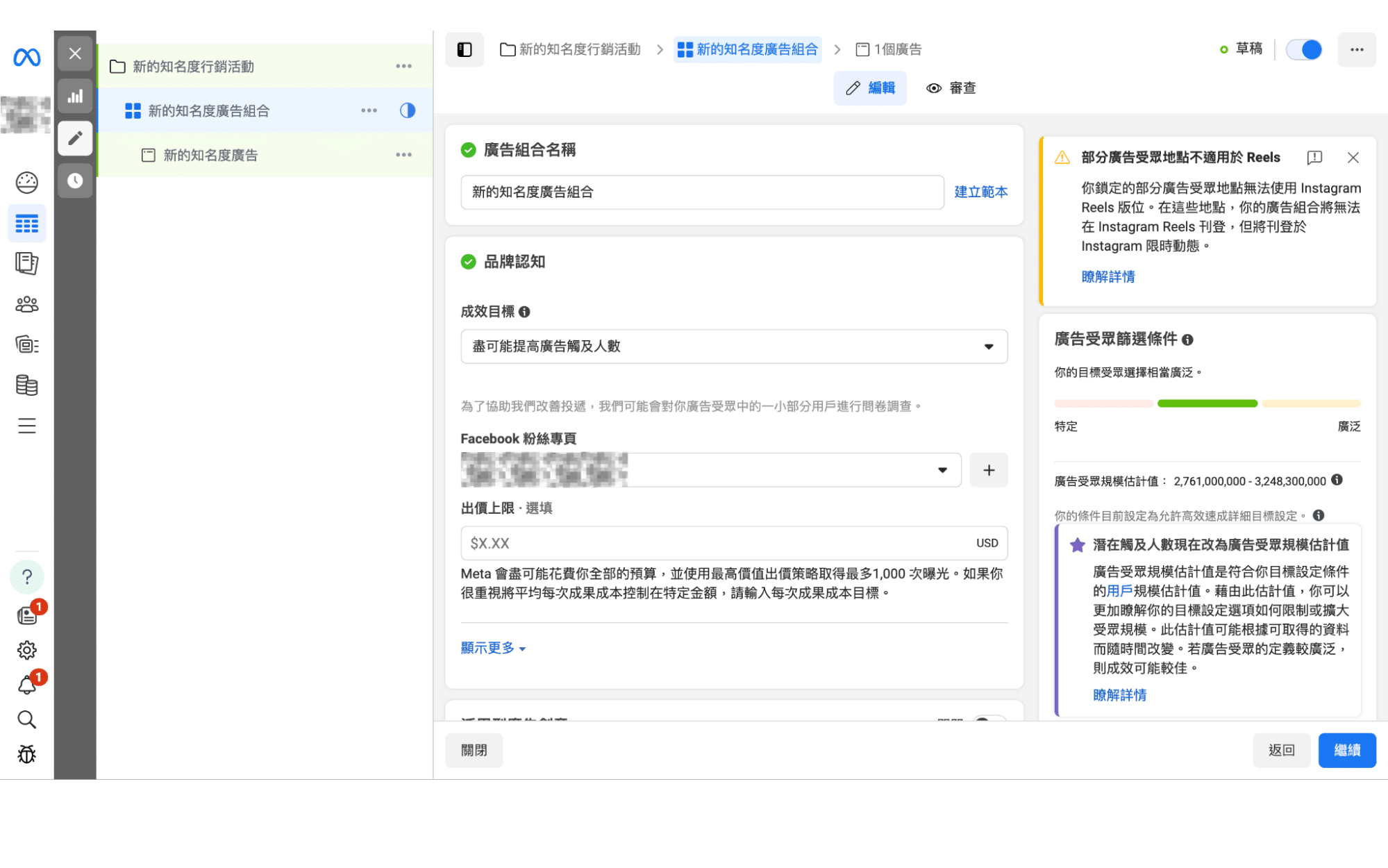Open the 成效目標 dropdown
1388x868 pixels.
(733, 347)
